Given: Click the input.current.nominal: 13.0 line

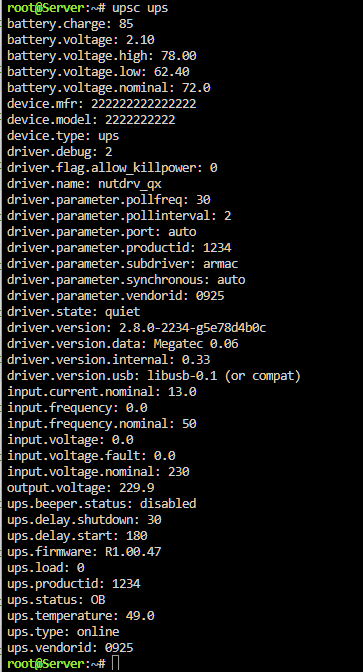Looking at the screenshot, I should [102, 392].
